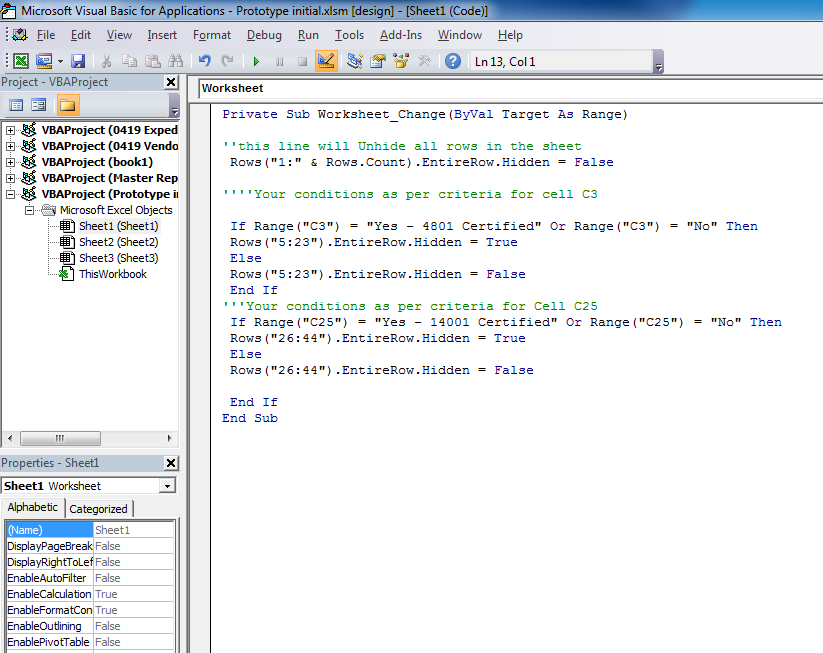Open the Tools menu
The height and width of the screenshot is (653, 823).
(349, 35)
